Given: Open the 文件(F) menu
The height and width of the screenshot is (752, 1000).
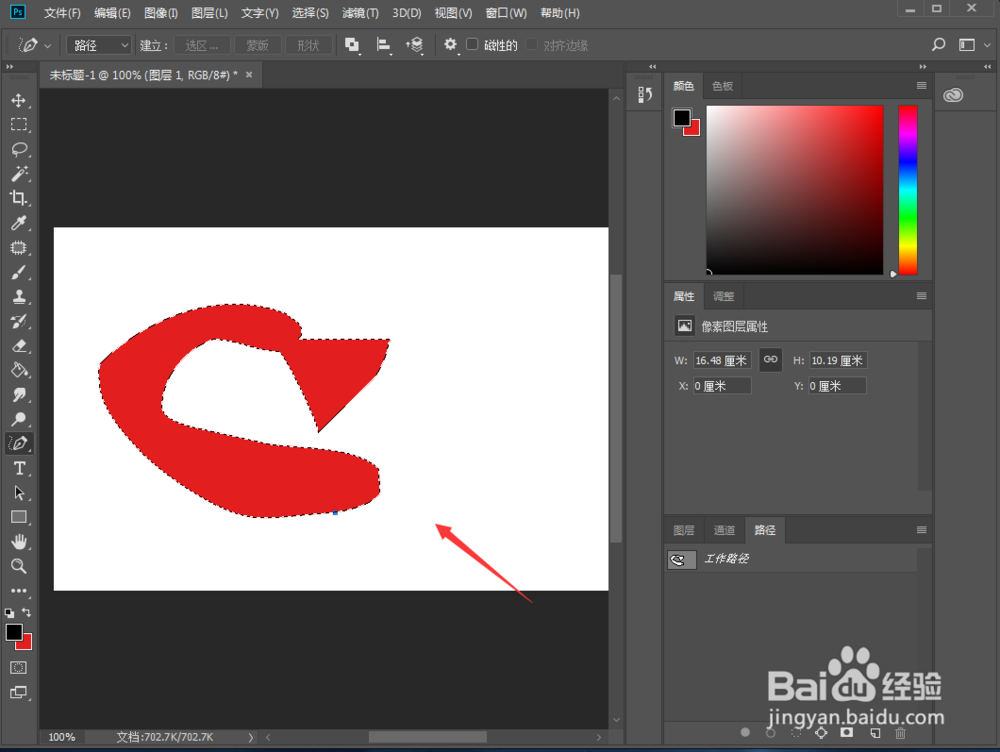Looking at the screenshot, I should [62, 13].
